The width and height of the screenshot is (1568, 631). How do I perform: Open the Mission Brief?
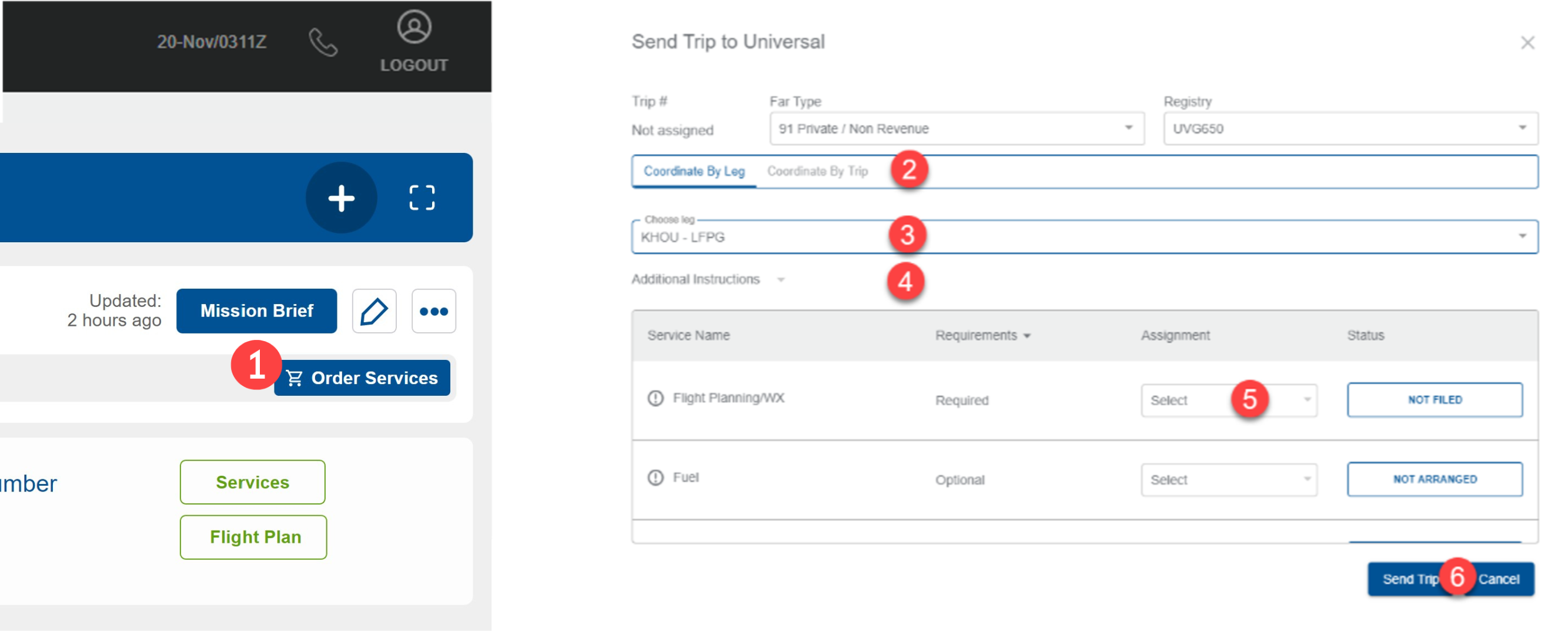(257, 311)
